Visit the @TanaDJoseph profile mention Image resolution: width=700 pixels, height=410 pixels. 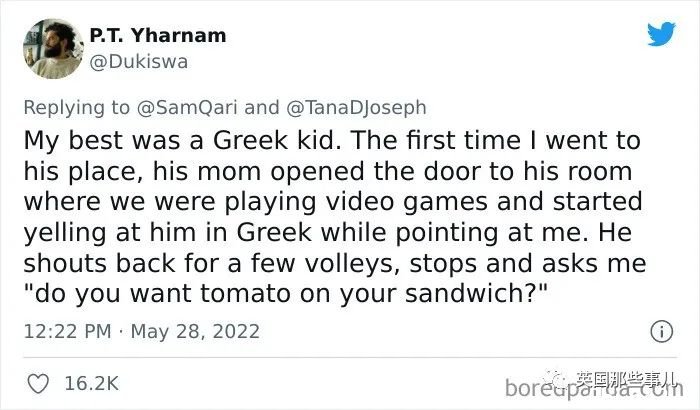(x=356, y=108)
